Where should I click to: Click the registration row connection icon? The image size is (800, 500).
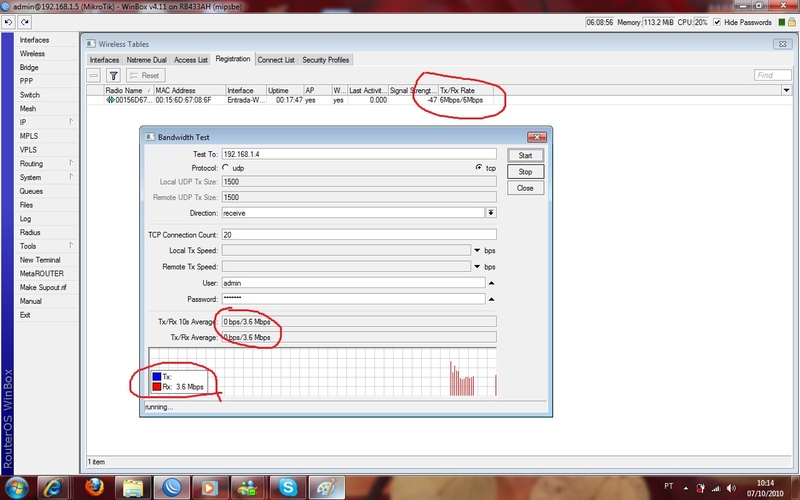[x=110, y=100]
